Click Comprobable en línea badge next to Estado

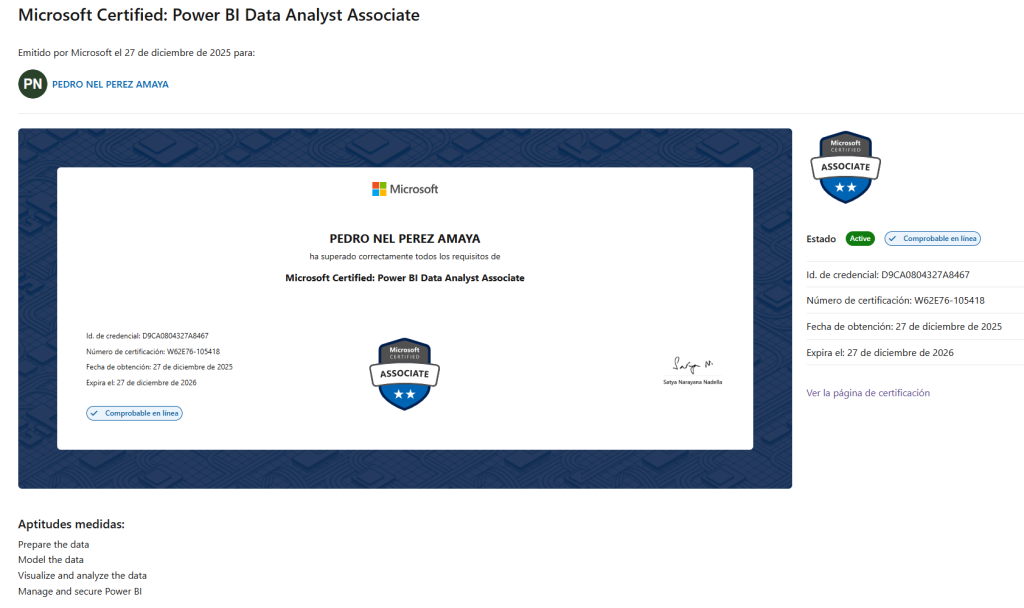coord(933,239)
